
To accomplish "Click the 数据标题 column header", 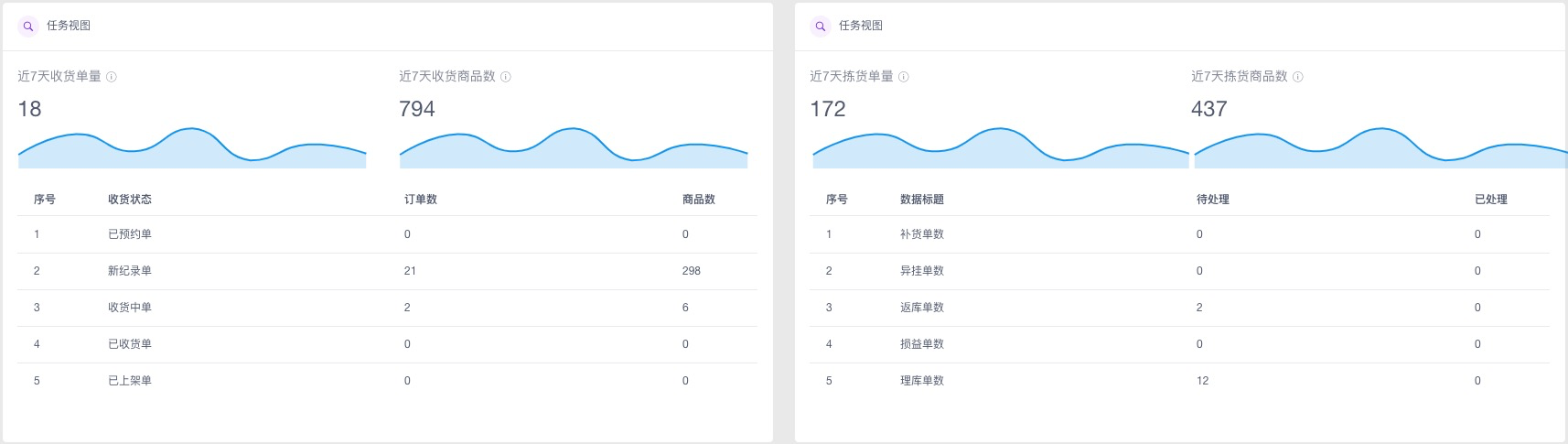I will pyautogui.click(x=922, y=199).
